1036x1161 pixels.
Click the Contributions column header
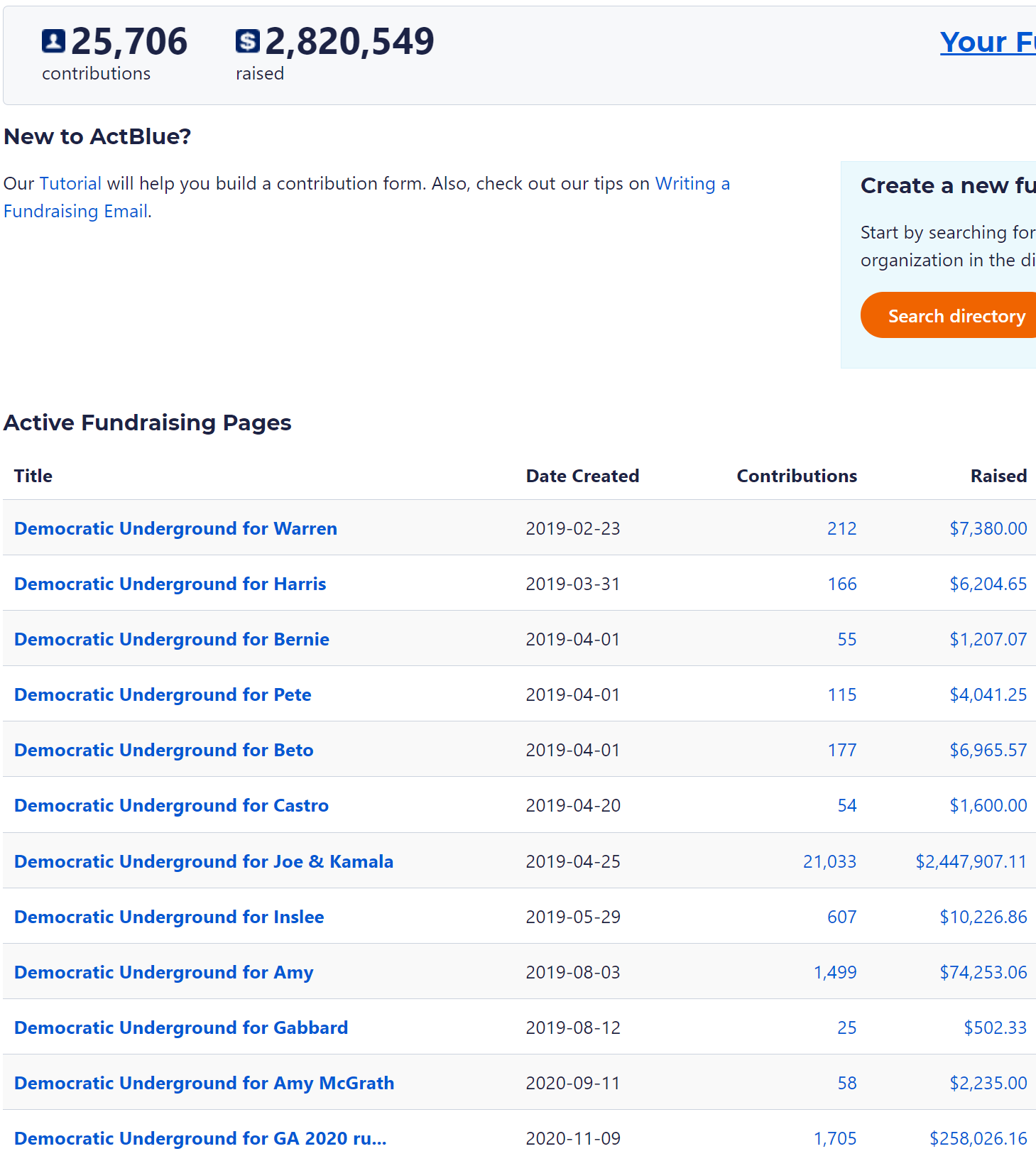797,476
